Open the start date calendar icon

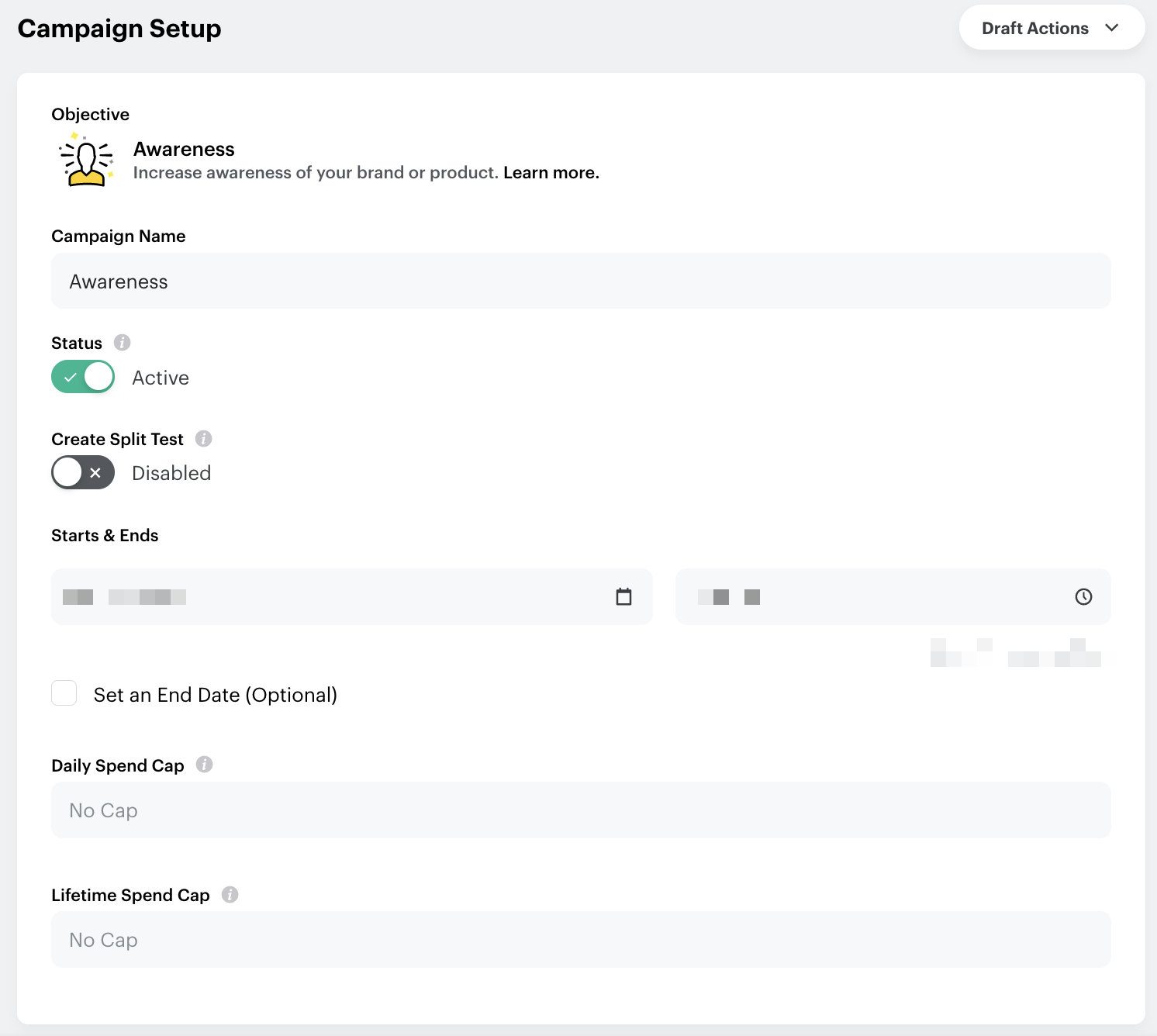(623, 596)
